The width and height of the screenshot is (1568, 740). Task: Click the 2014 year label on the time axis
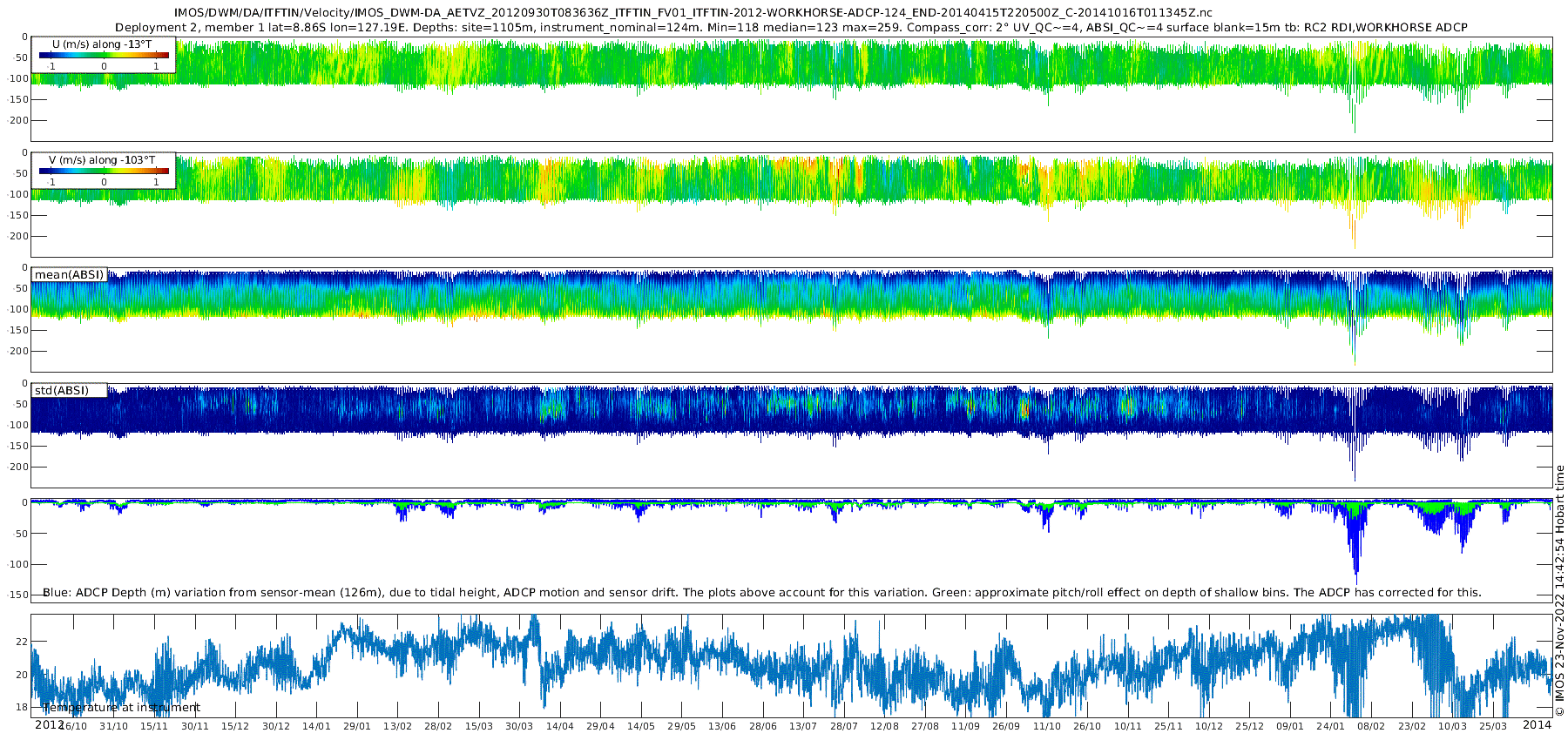pos(1537,725)
